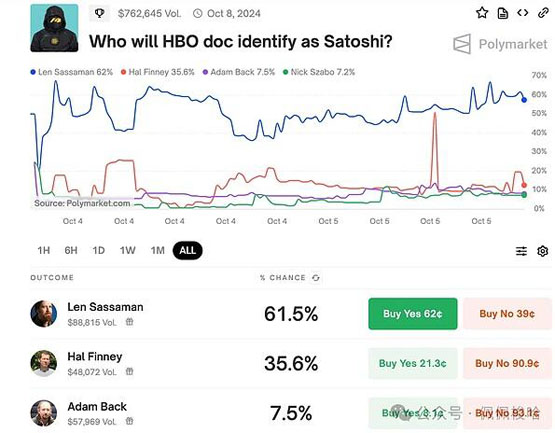555x433 pixels.
Task: Switch chart to 1D range
Action: [98, 251]
